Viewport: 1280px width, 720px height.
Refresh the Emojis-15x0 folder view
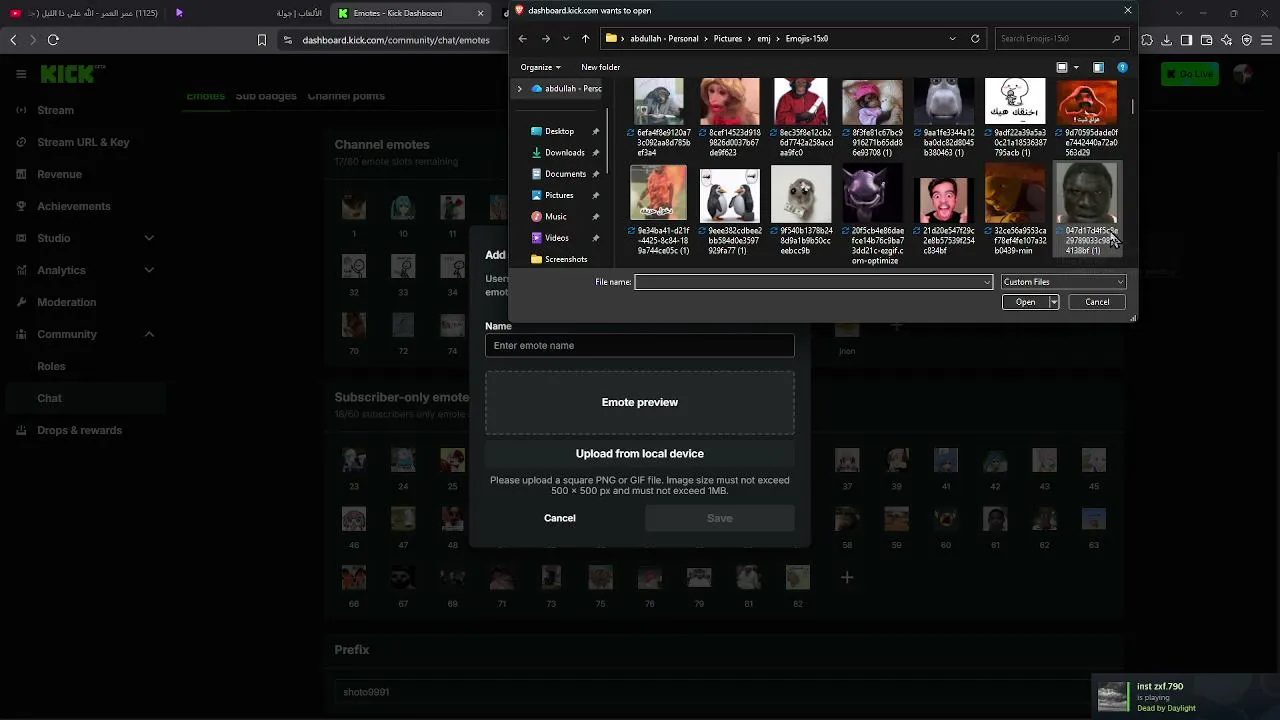pyautogui.click(x=975, y=39)
